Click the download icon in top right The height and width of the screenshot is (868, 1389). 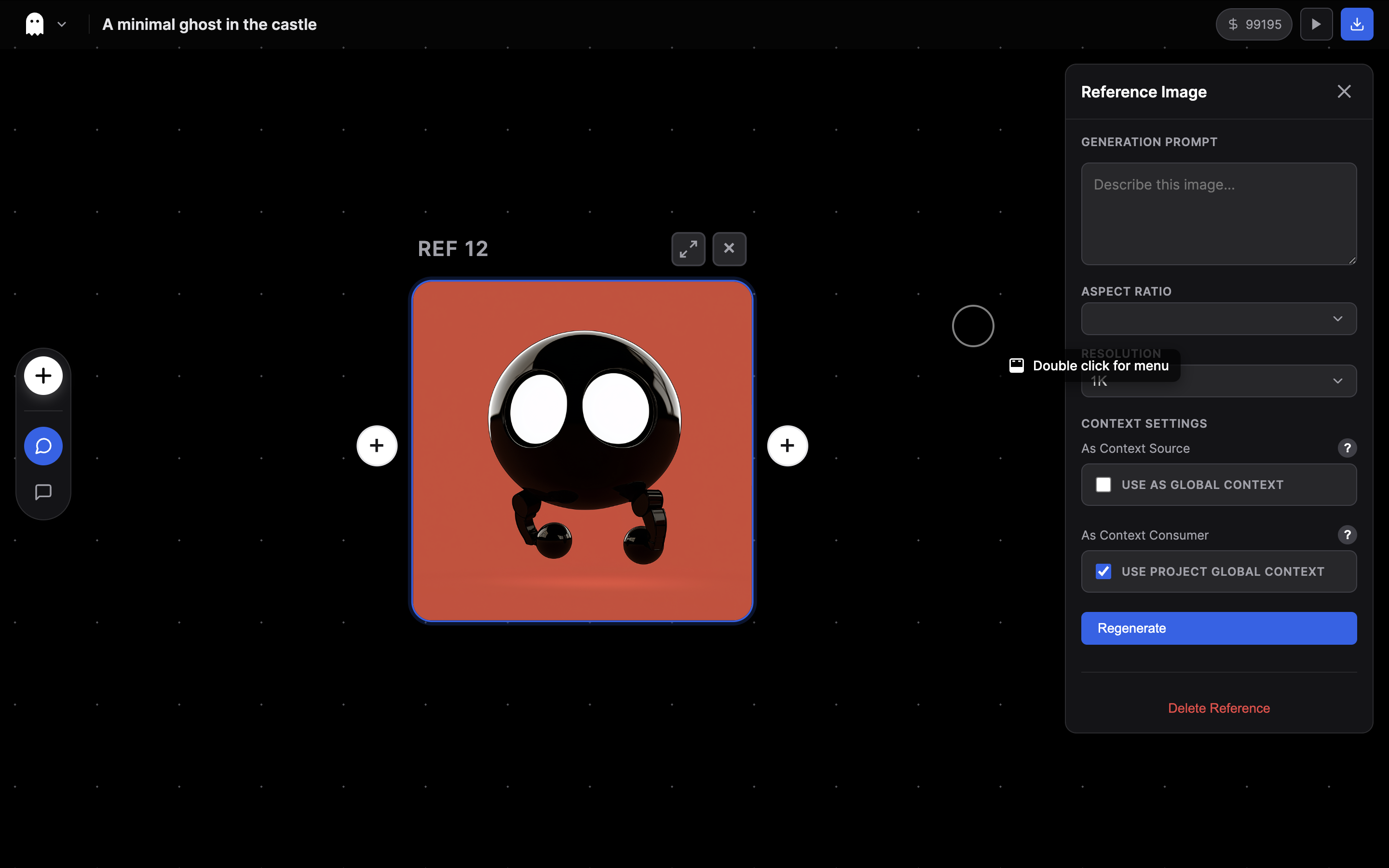coord(1358,24)
